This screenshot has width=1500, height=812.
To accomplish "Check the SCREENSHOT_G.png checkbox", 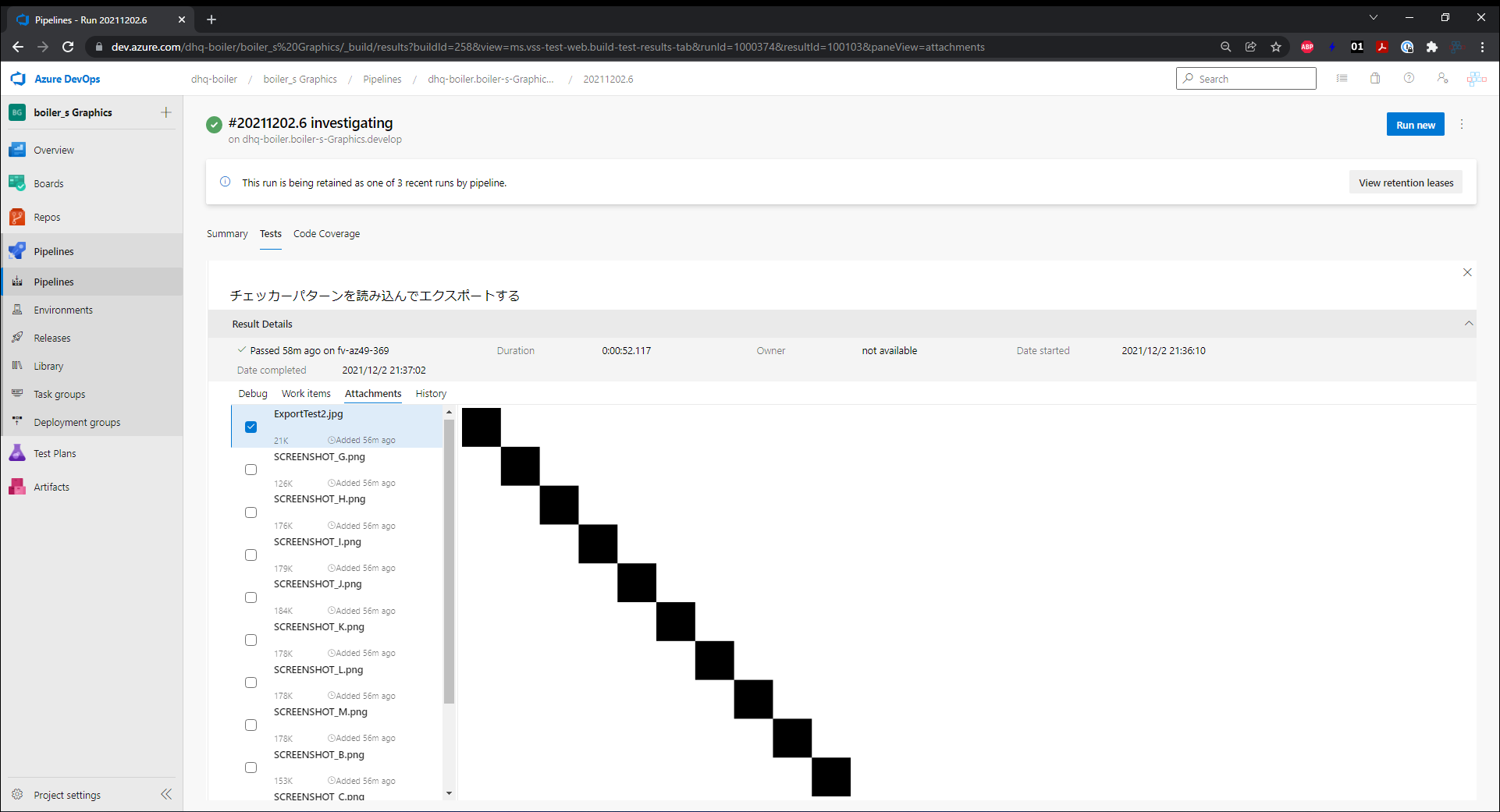I will (251, 470).
